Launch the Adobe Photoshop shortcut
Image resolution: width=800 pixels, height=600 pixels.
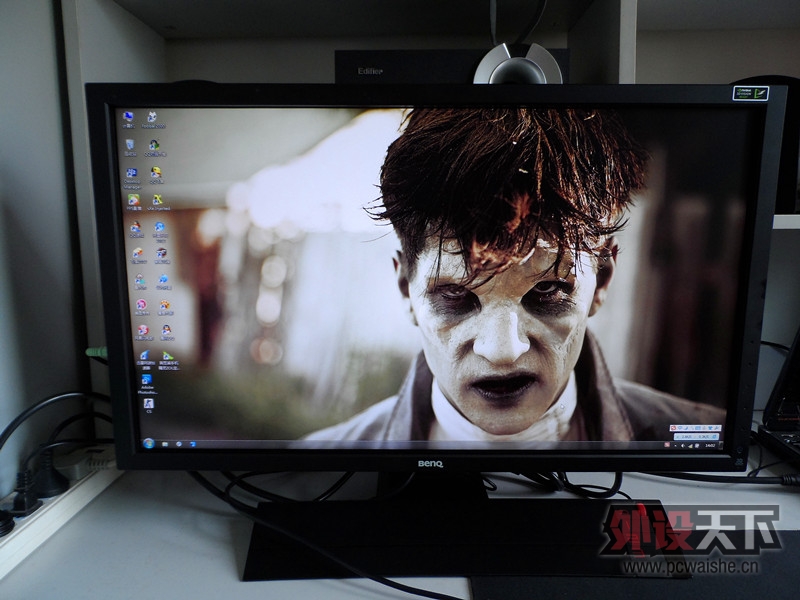pos(147,384)
